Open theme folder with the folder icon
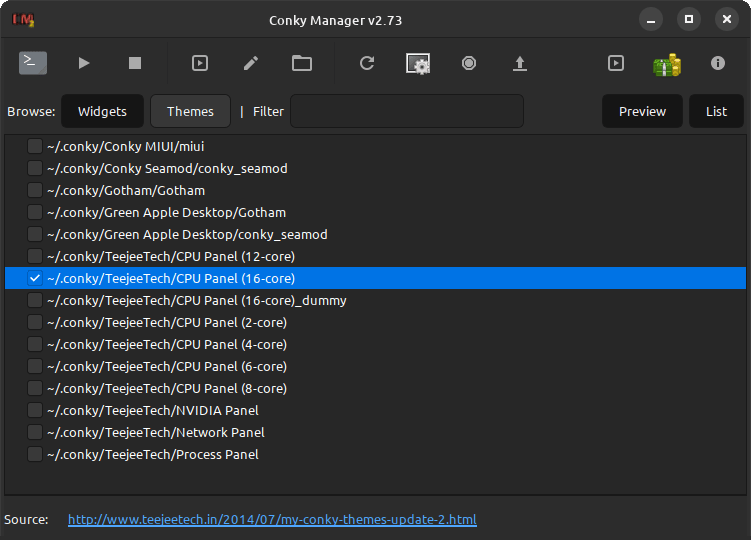This screenshot has height=540, width=751. (x=302, y=63)
